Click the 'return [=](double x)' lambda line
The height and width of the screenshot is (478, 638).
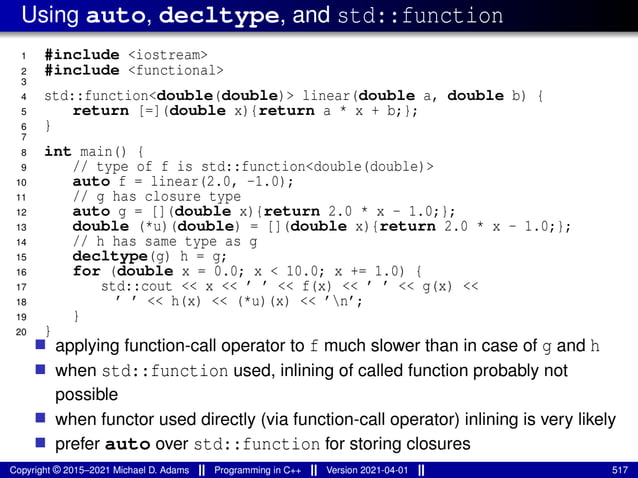245,111
